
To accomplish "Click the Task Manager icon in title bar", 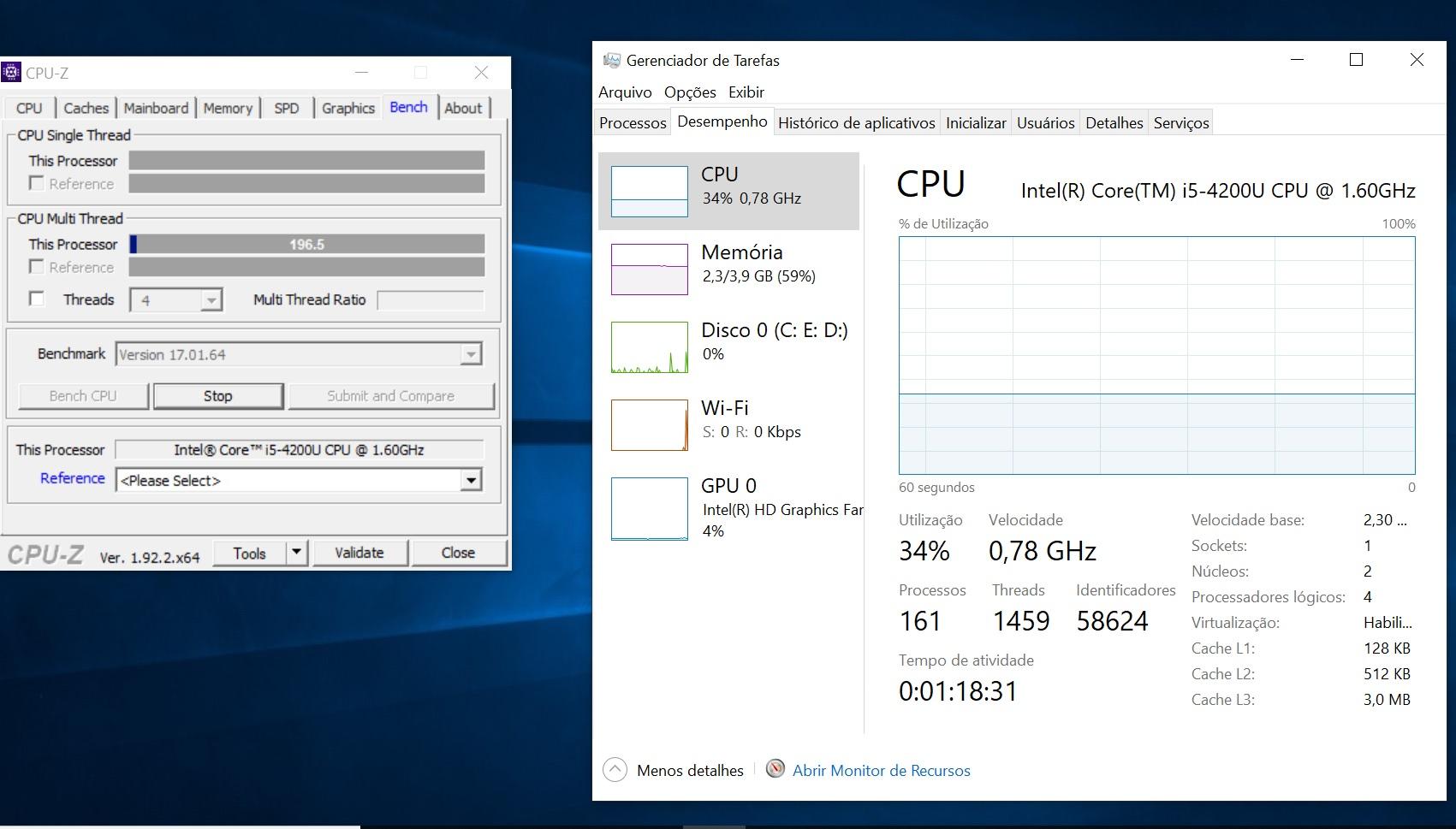I will click(x=611, y=60).
